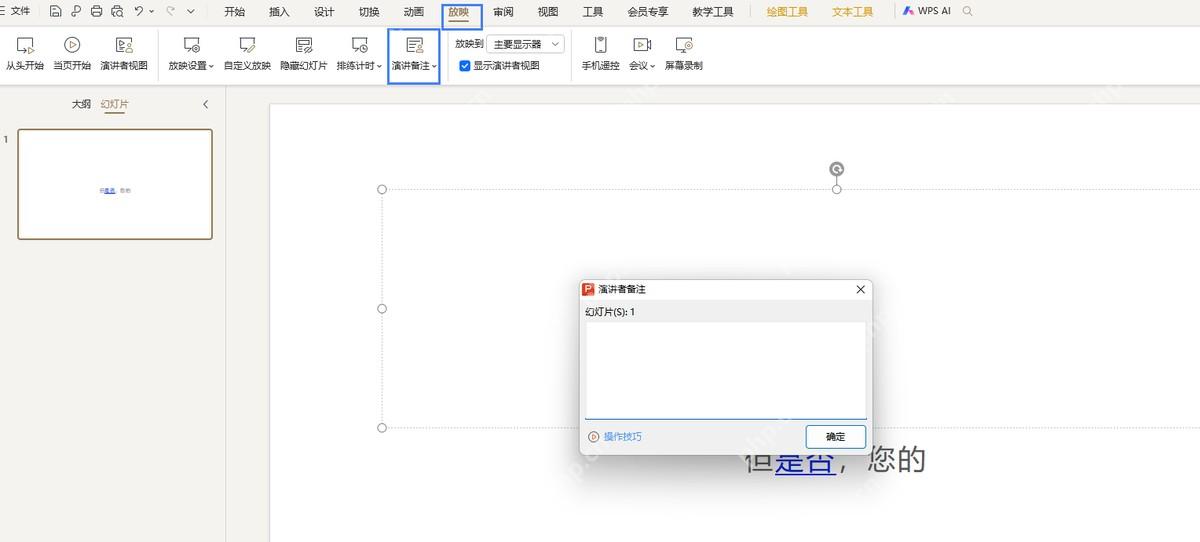The height and width of the screenshot is (542, 1200).
Task: Open the undo history dropdown arrow
Action: pyautogui.click(x=151, y=12)
